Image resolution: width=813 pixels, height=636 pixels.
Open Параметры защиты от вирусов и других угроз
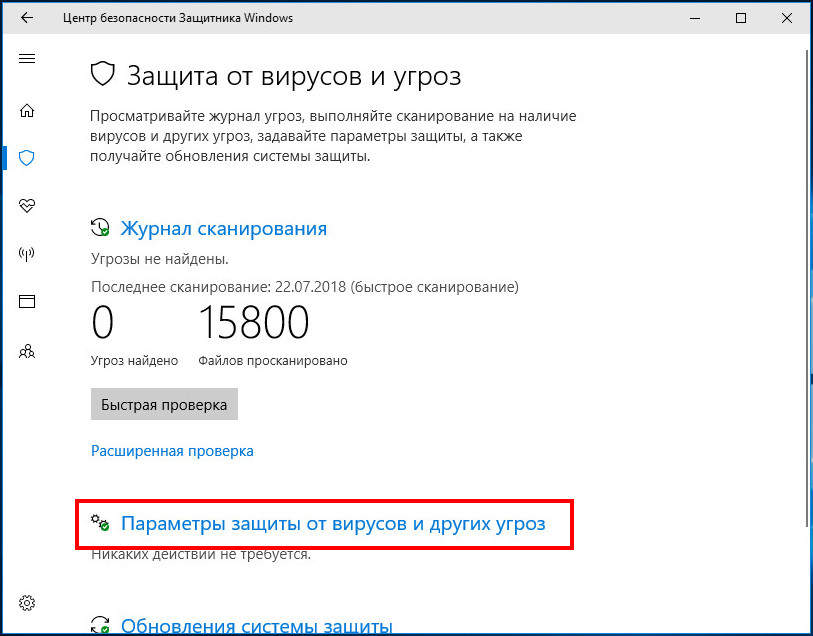point(333,524)
